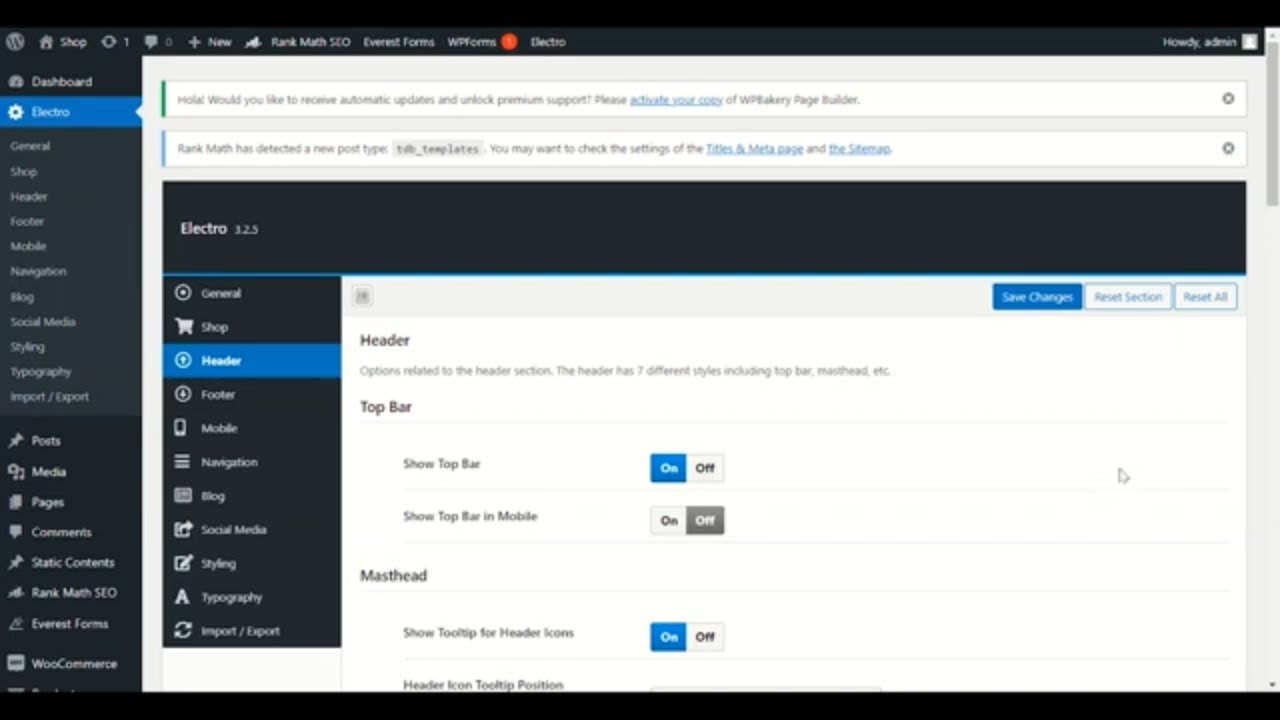
Task: Click the Footer down-arrow icon in panel
Action: [183, 394]
